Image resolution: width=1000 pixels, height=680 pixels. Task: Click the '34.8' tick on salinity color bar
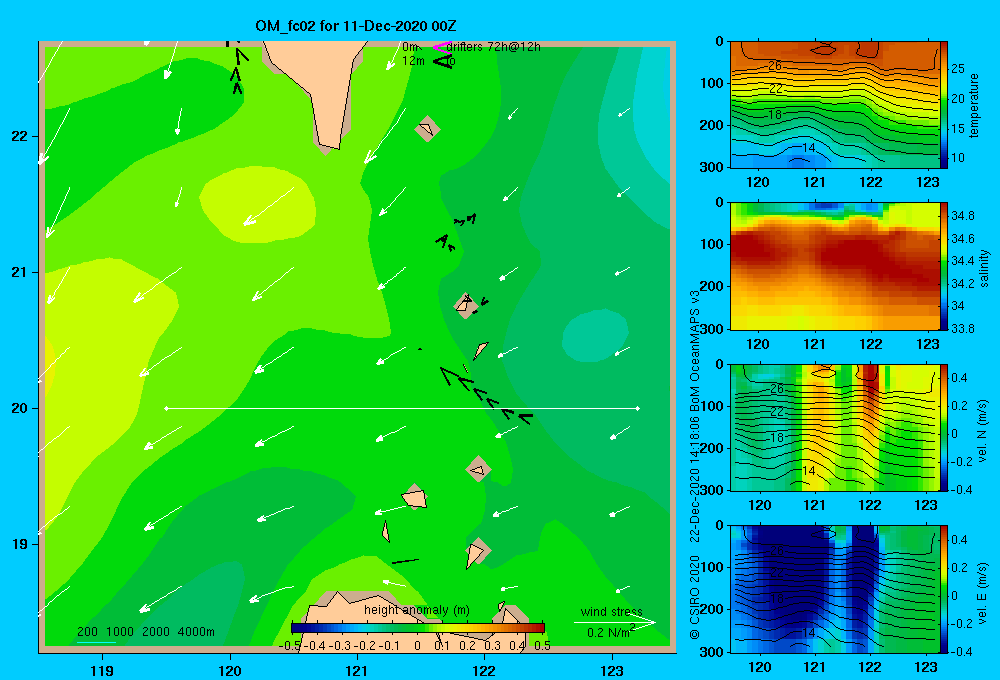click(963, 216)
